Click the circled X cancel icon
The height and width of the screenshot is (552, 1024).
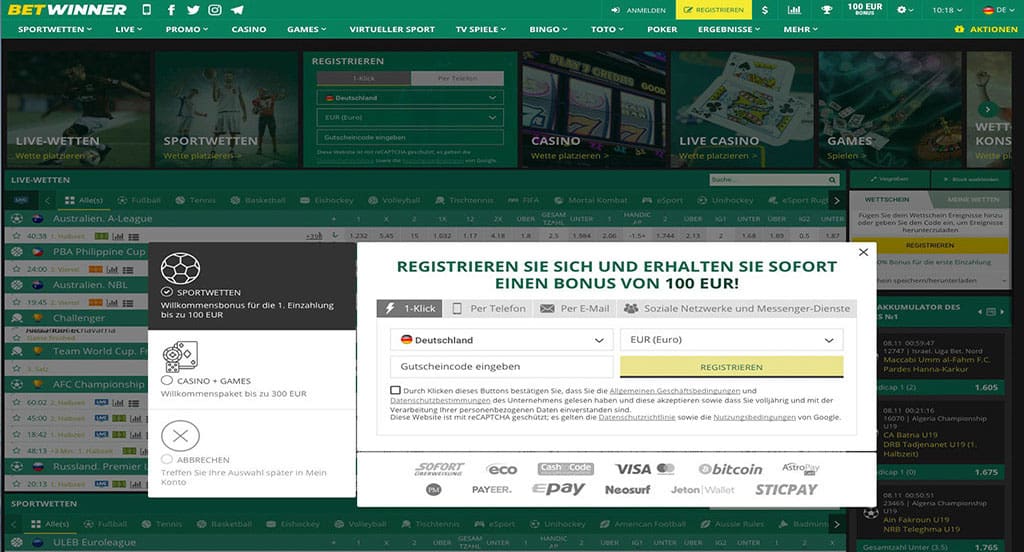[x=180, y=436]
